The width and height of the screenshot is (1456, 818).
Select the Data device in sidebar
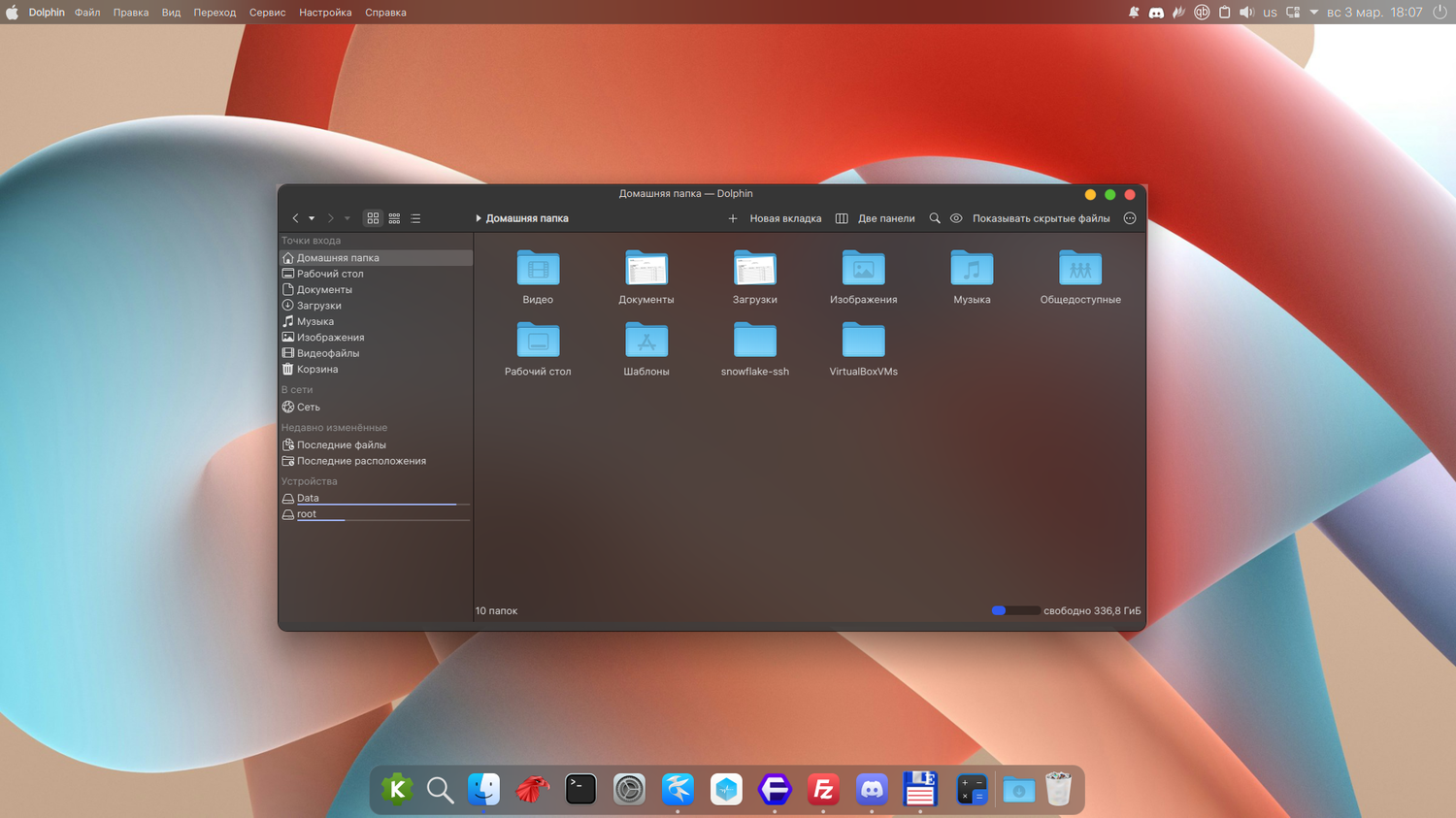(308, 498)
